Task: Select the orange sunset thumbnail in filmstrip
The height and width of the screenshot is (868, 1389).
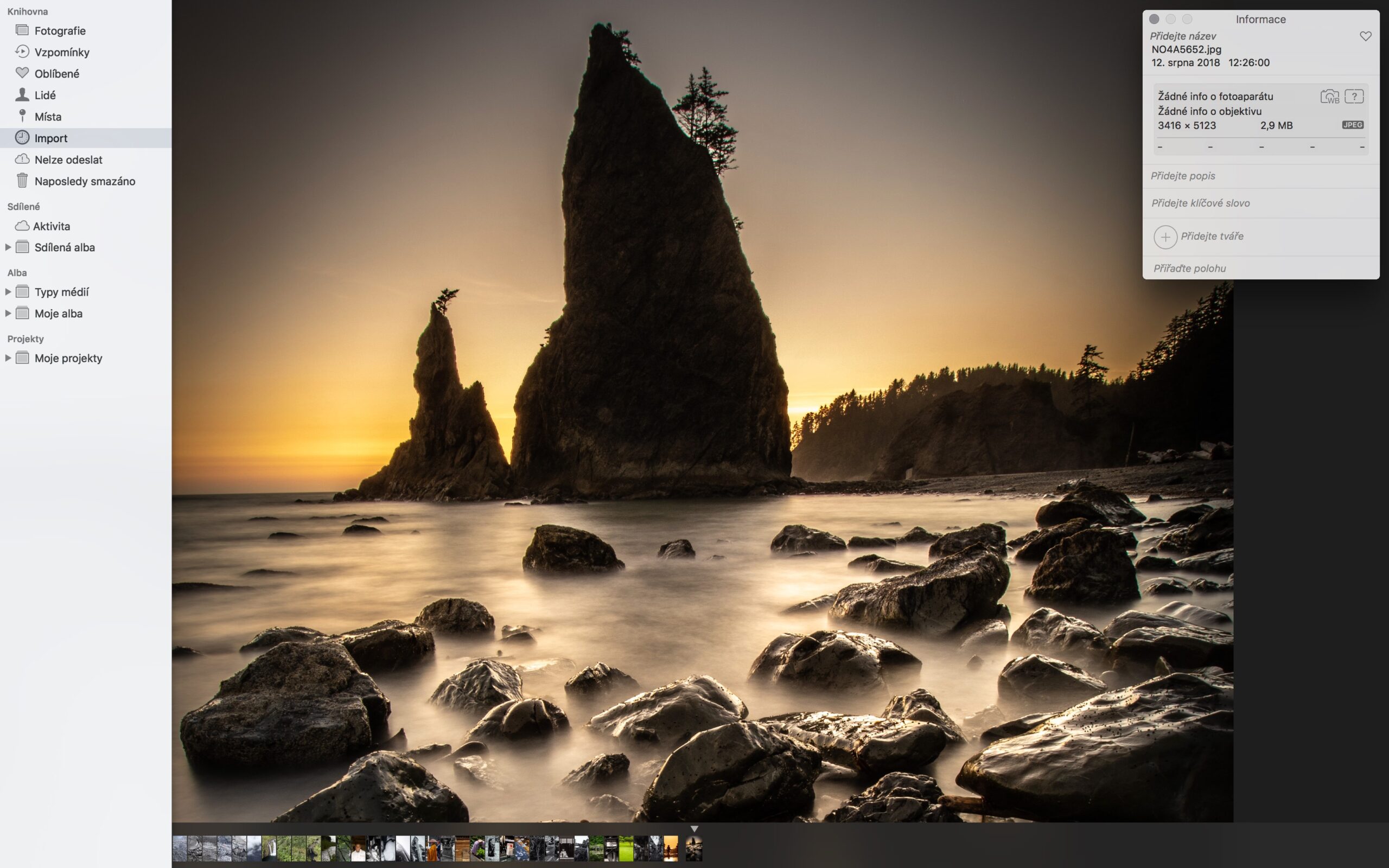Action: click(671, 848)
